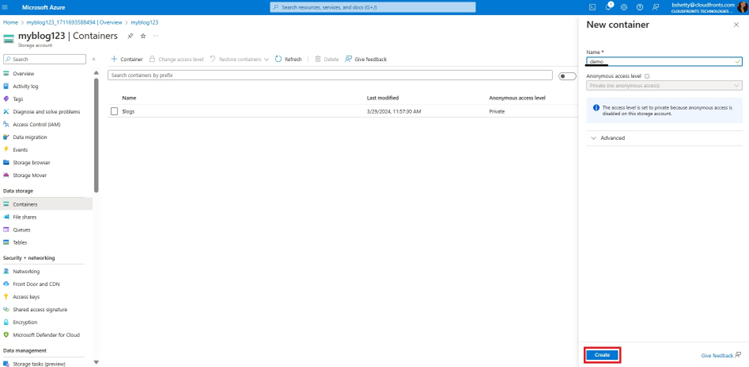Pin the myblog123 Containers blade

[130, 36]
